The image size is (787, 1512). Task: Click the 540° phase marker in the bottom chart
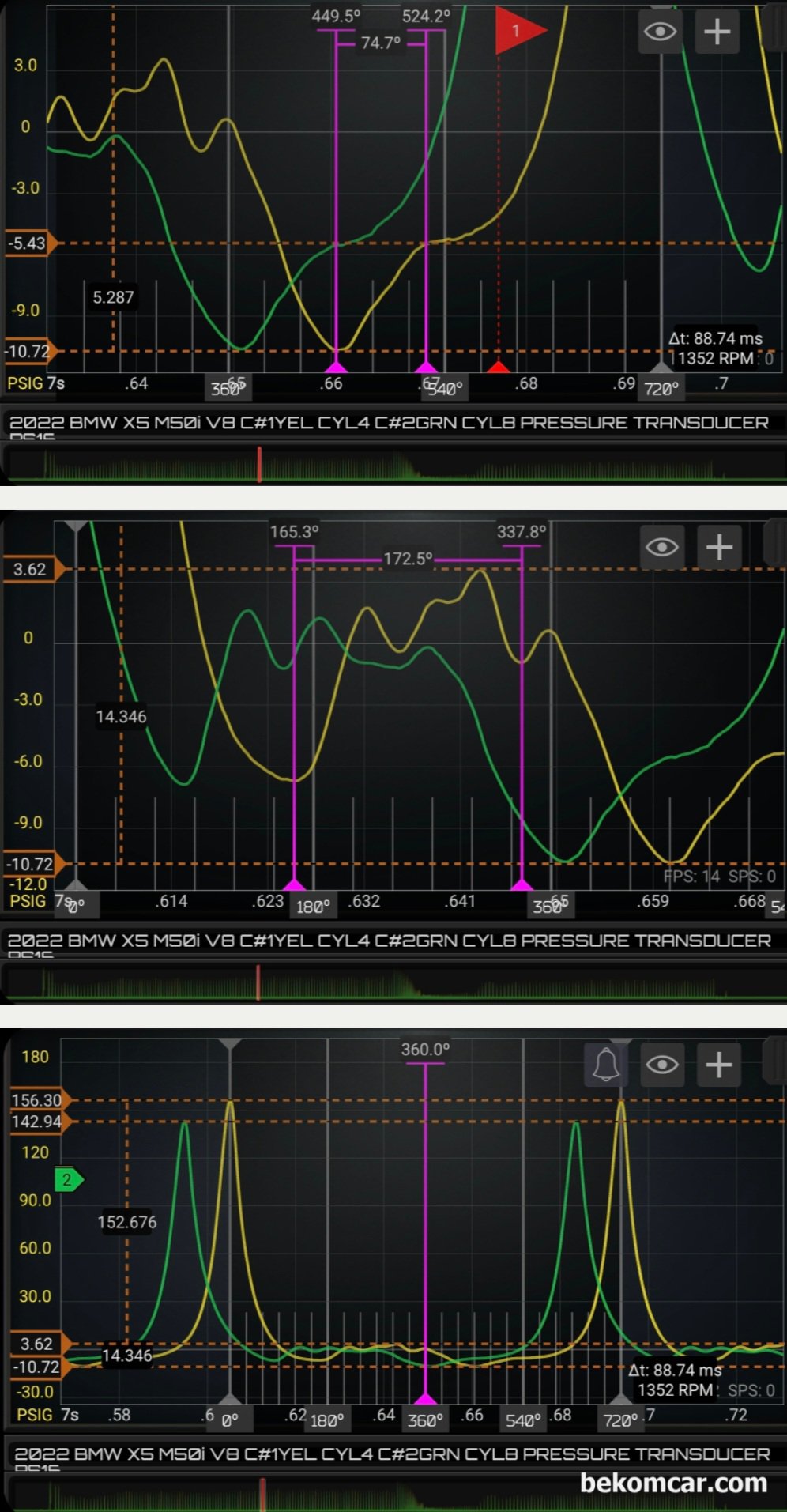pos(523,1420)
